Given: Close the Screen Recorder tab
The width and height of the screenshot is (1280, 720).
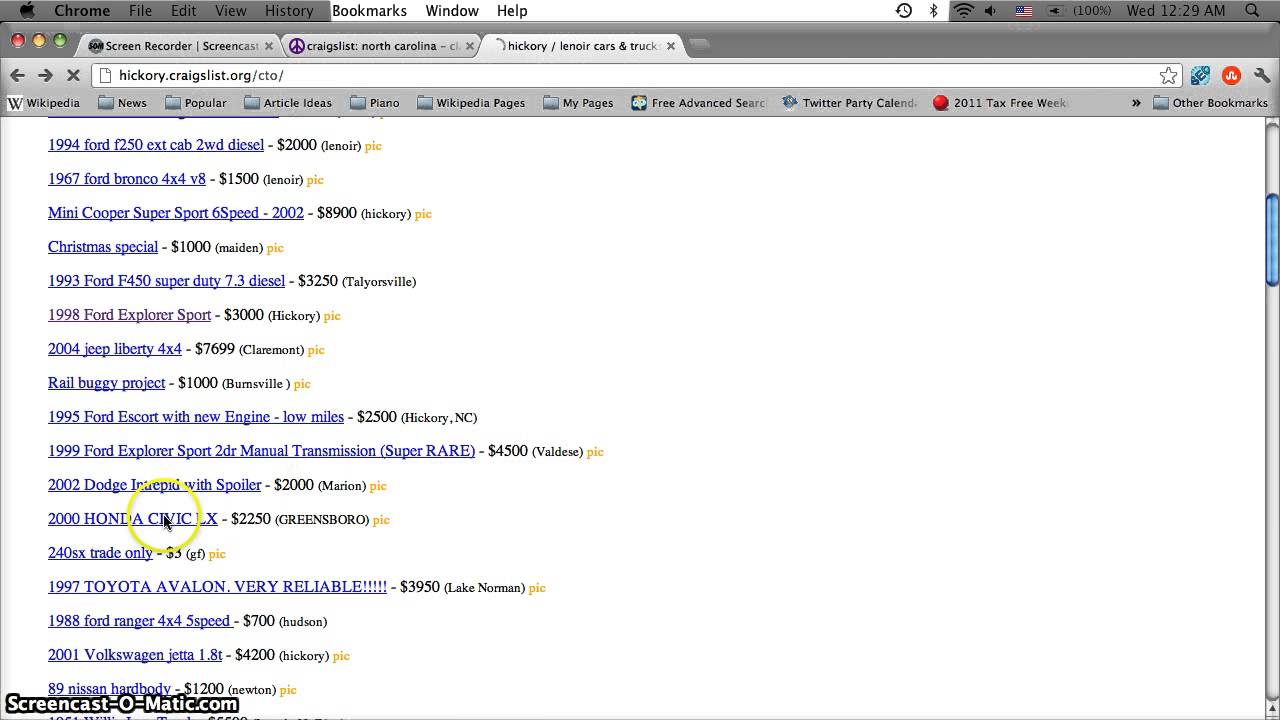Looking at the screenshot, I should [x=269, y=45].
